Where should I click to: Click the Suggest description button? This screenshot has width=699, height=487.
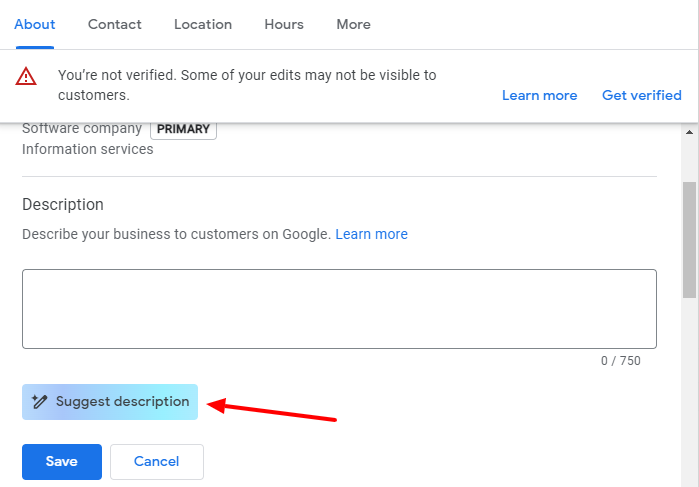pyautogui.click(x=110, y=402)
